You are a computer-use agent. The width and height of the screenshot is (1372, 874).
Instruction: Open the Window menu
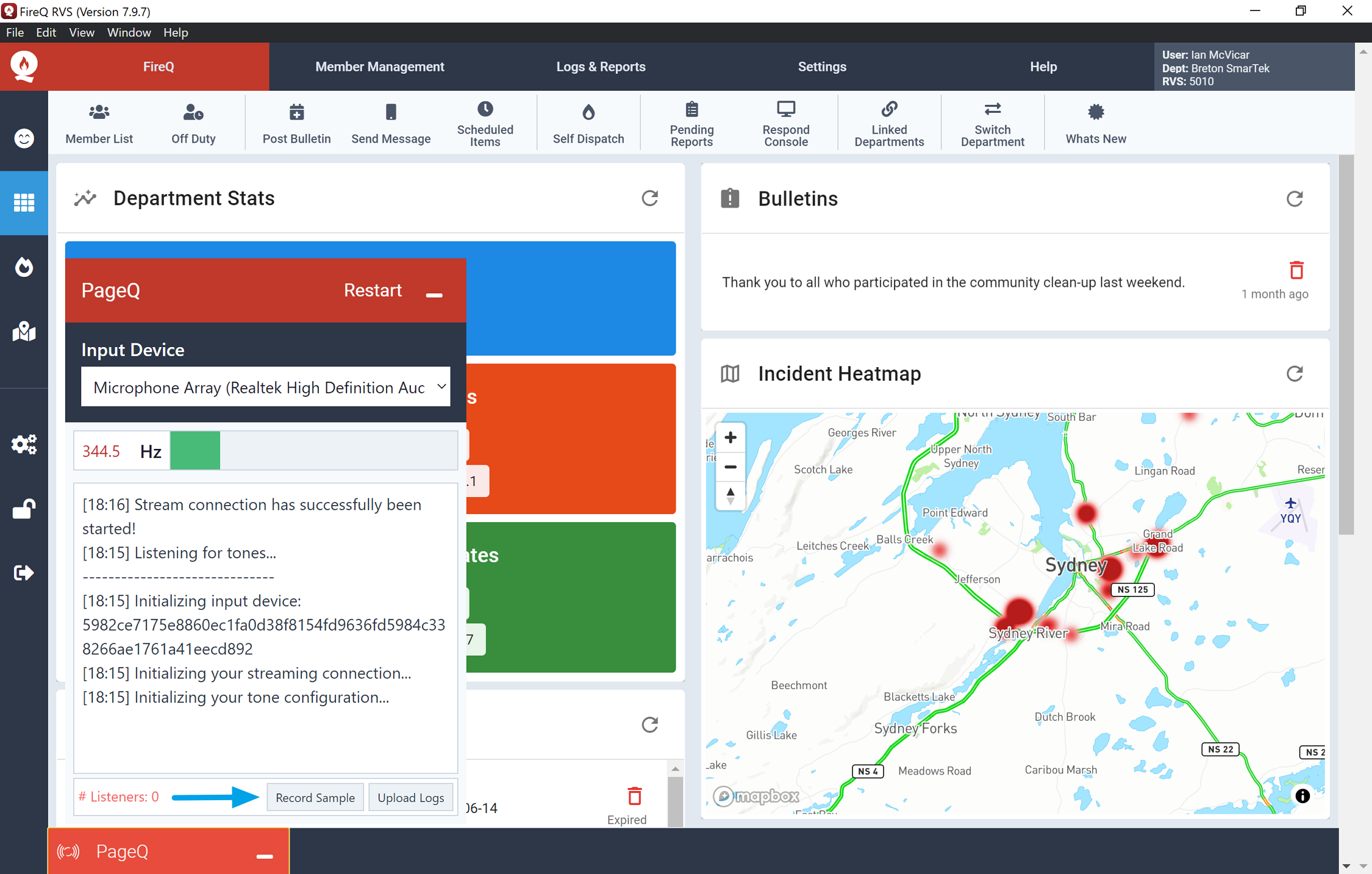(x=129, y=32)
